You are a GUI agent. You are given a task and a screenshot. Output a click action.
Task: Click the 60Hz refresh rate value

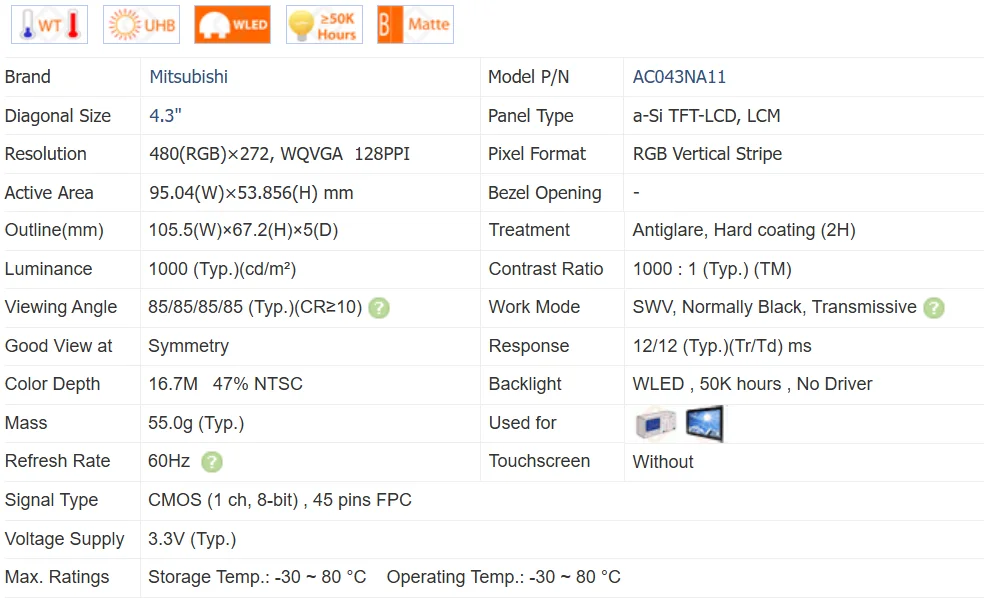point(169,461)
